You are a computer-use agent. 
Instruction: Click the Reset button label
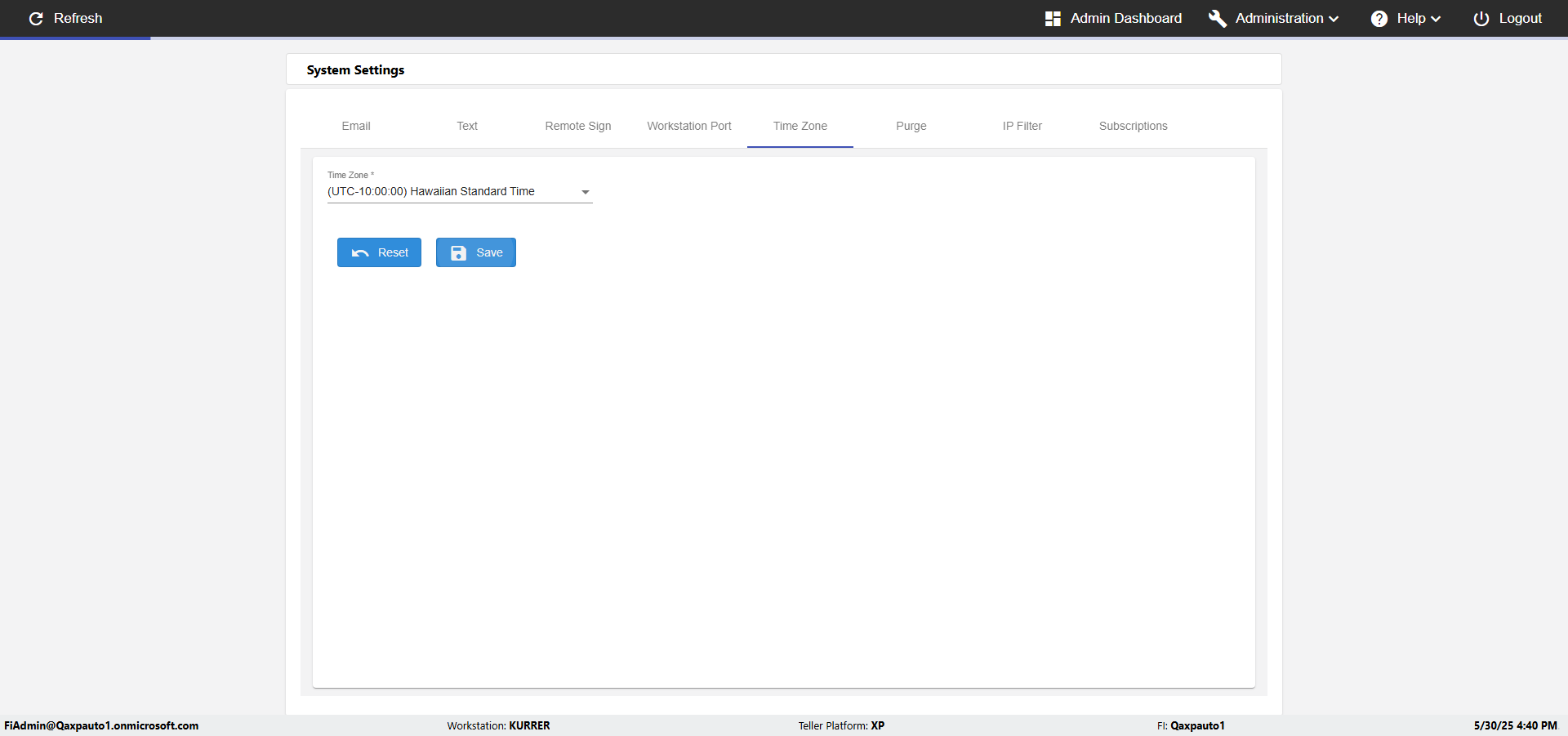pyautogui.click(x=393, y=253)
